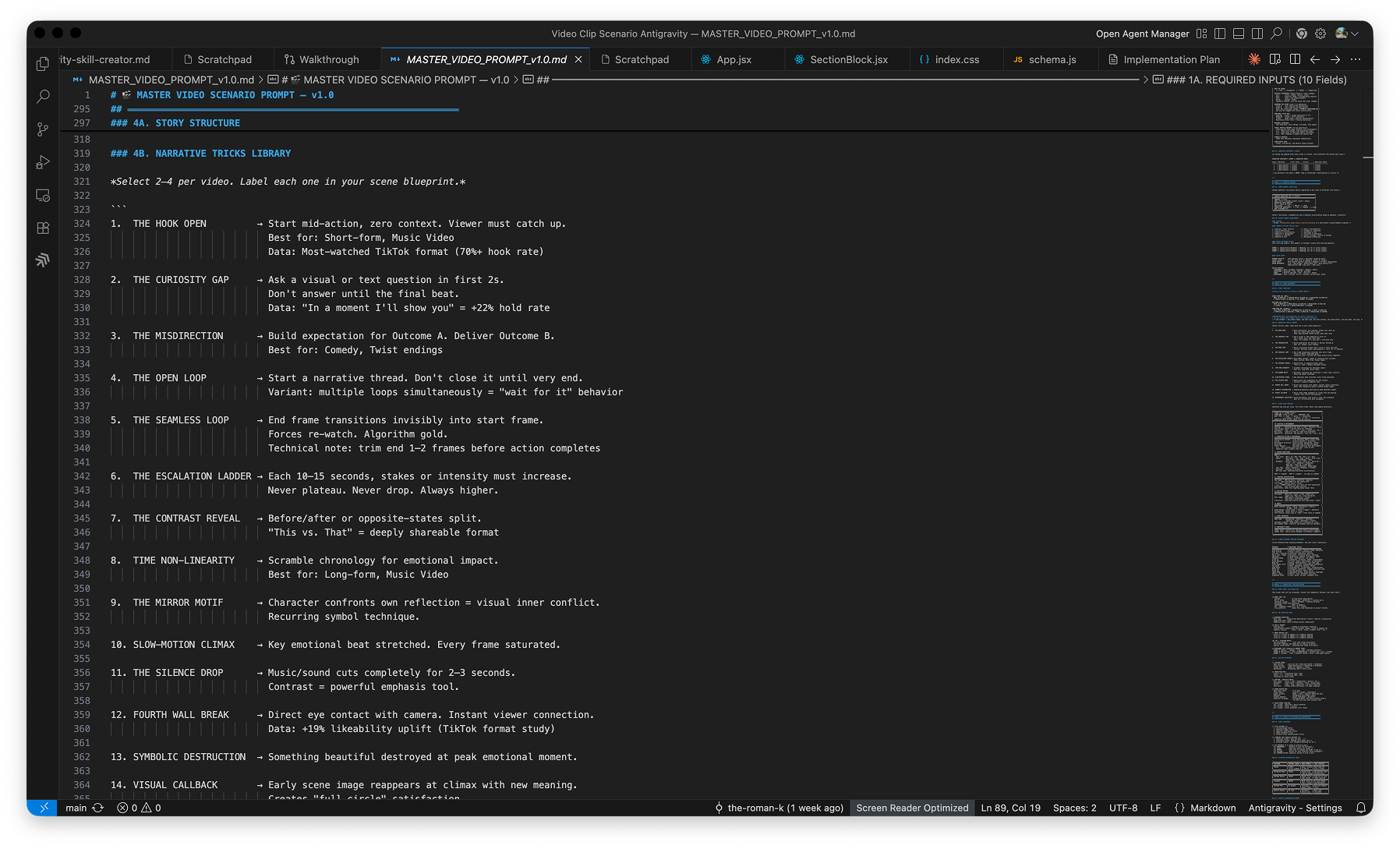Switch to the App.jsx tab
This screenshot has height=849, width=1400.
click(x=734, y=58)
